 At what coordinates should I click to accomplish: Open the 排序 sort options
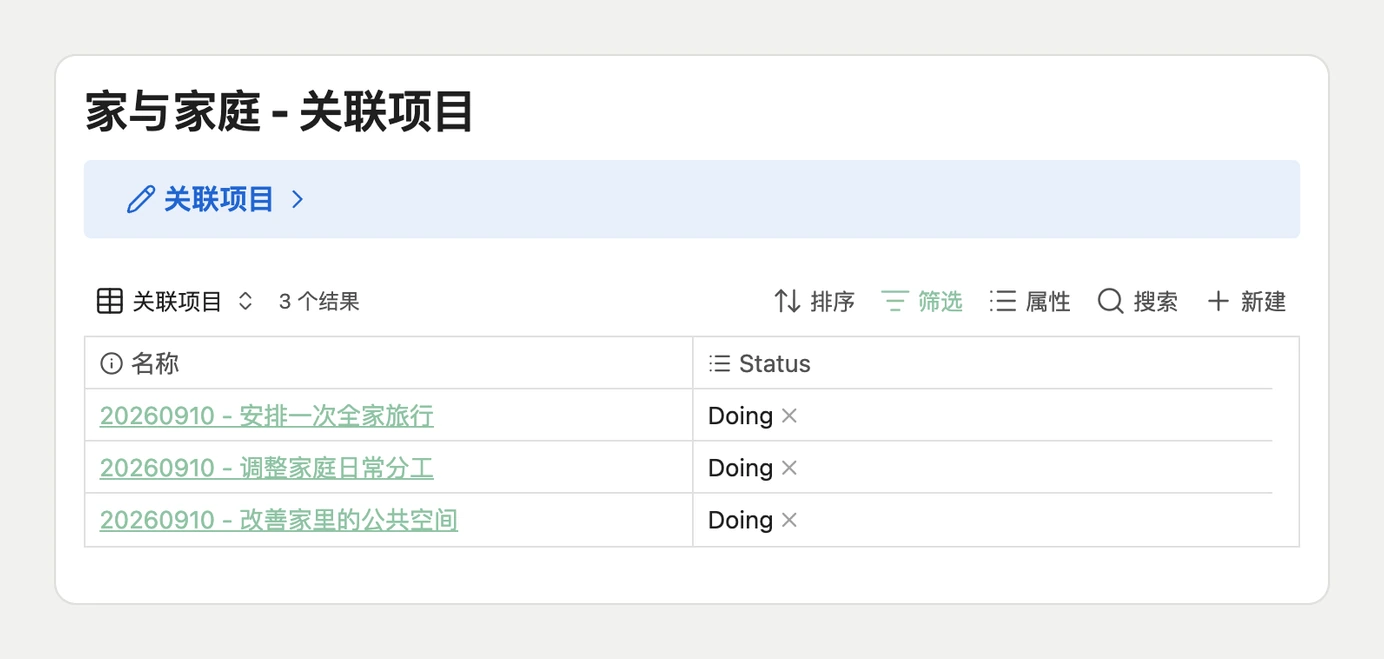[814, 301]
